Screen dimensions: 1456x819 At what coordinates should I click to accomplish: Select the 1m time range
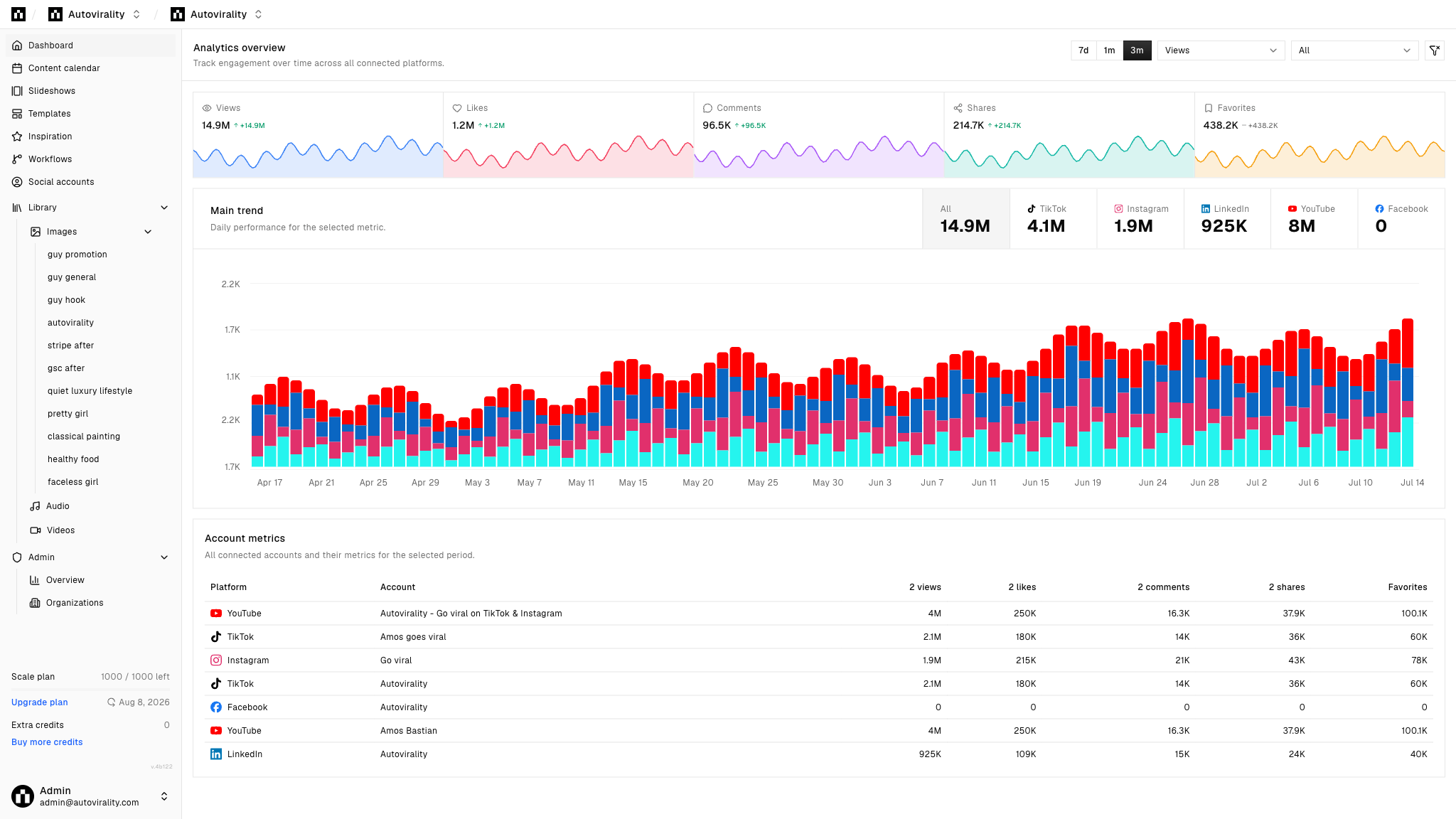click(1109, 50)
